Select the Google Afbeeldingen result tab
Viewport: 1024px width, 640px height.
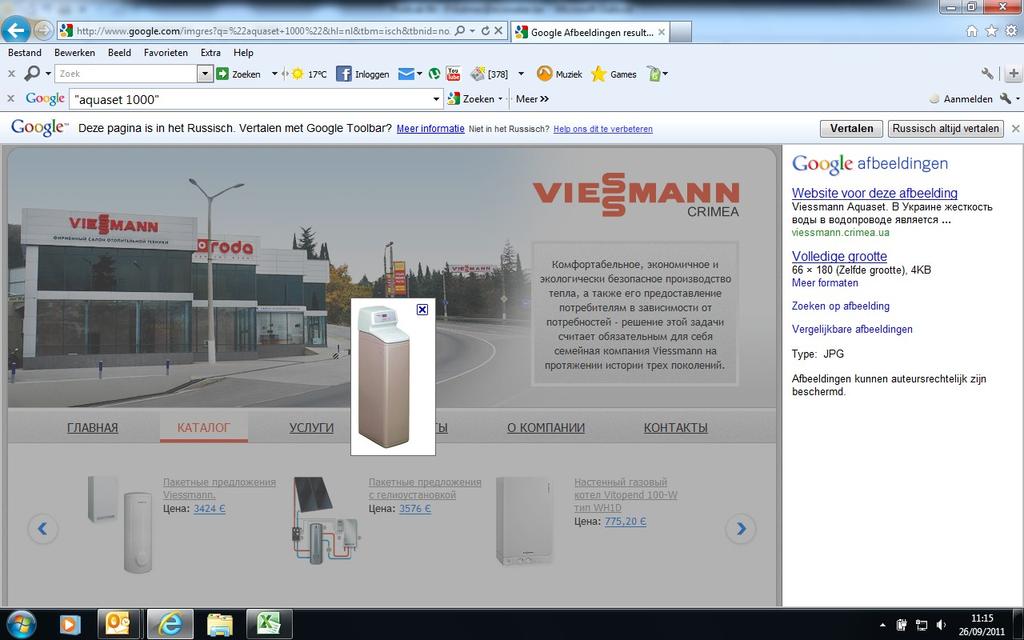tap(590, 31)
